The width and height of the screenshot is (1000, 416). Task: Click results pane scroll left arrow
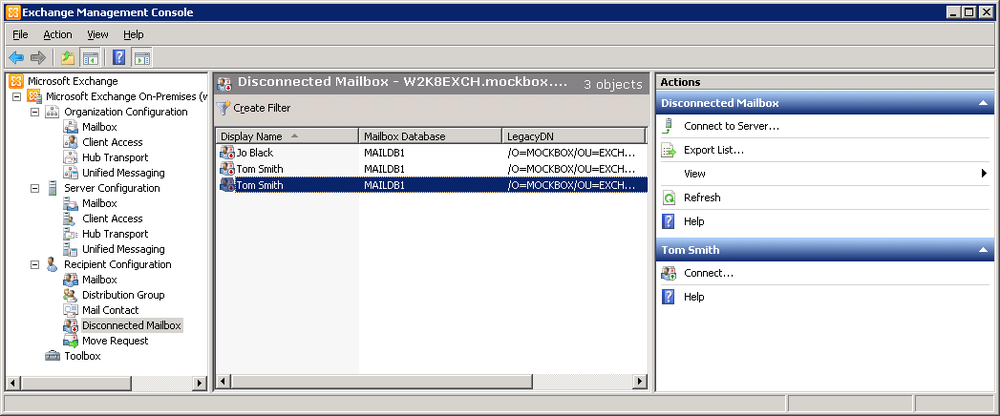[x=223, y=382]
